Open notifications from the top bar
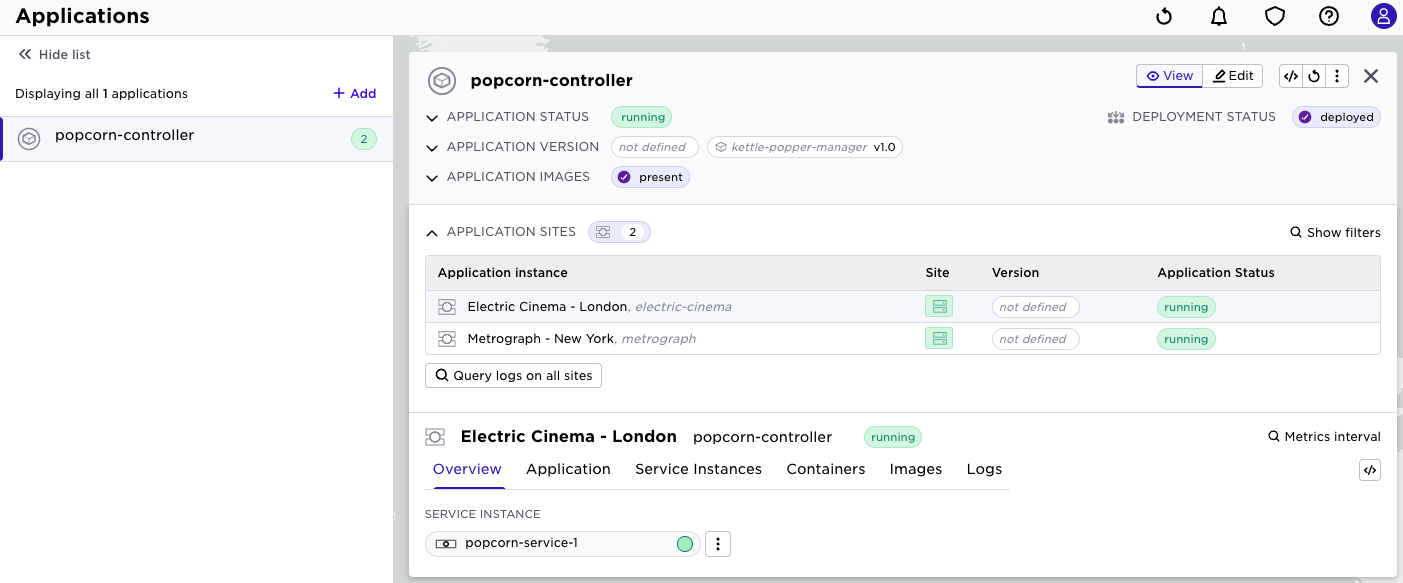Image resolution: width=1403 pixels, height=583 pixels. [x=1216, y=16]
